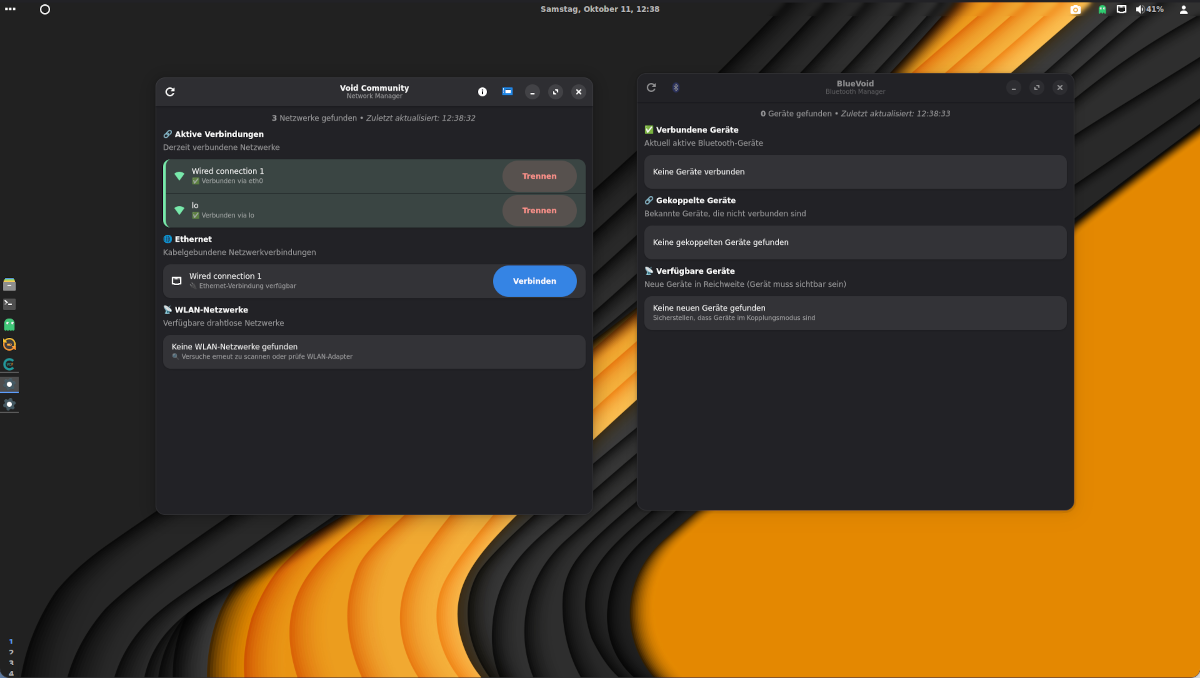Viewport: 1200px width, 678px height.
Task: Open the green ghost app in dock
Action: click(10, 324)
